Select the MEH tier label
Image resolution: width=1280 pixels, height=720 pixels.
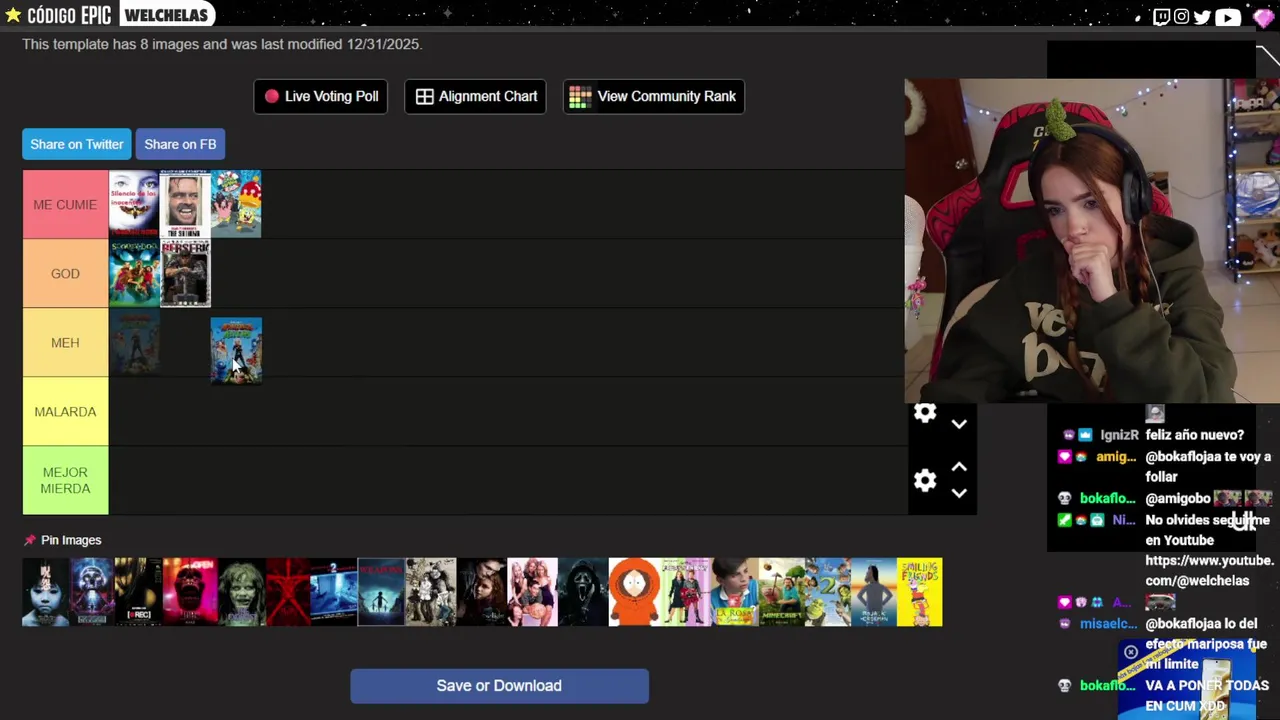65,342
